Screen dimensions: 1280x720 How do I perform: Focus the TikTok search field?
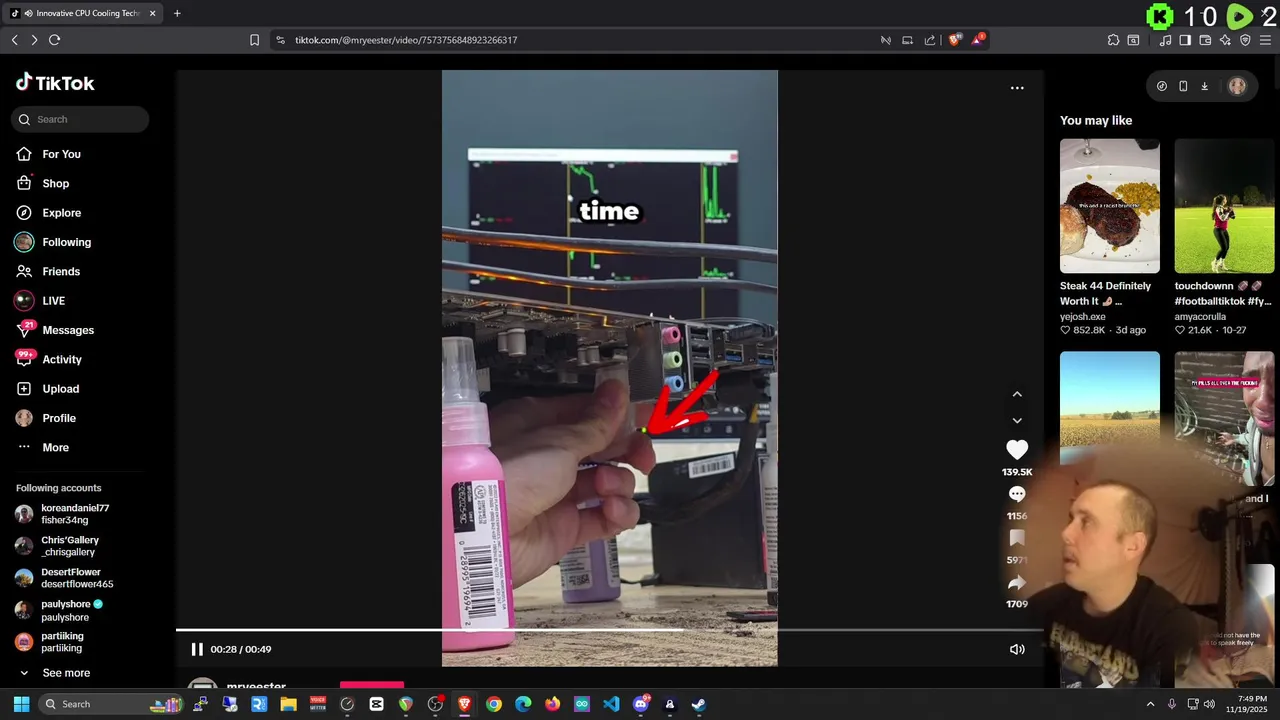click(80, 119)
